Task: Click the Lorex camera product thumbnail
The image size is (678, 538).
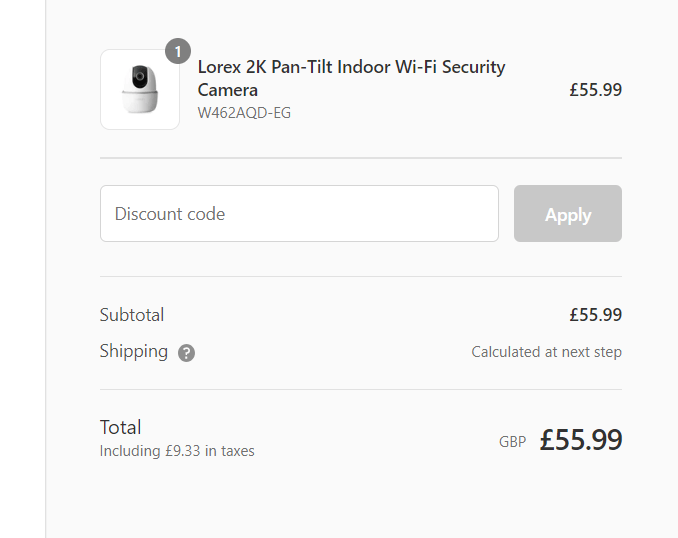Action: 140,90
